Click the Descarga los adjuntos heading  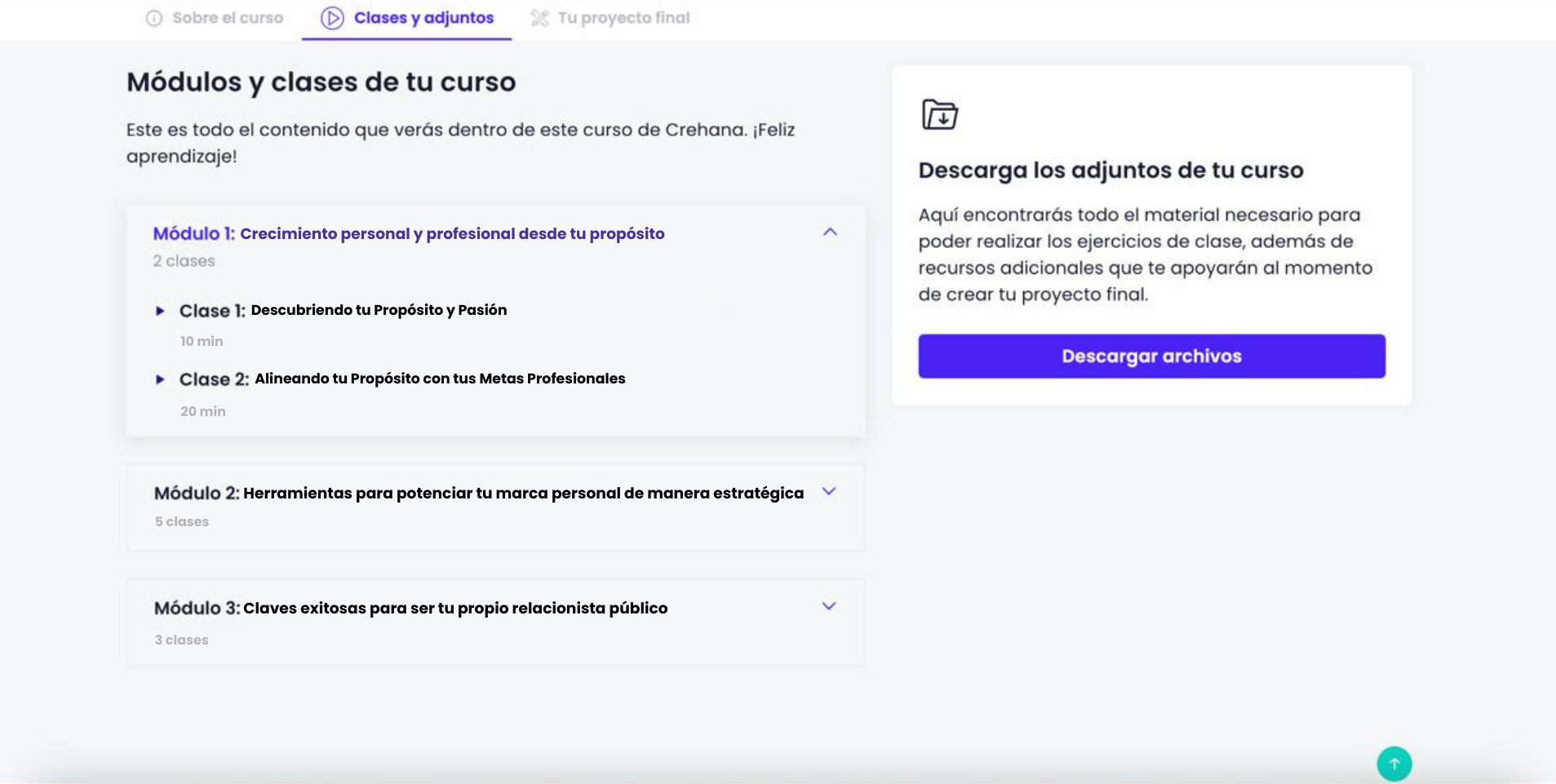(x=1110, y=170)
